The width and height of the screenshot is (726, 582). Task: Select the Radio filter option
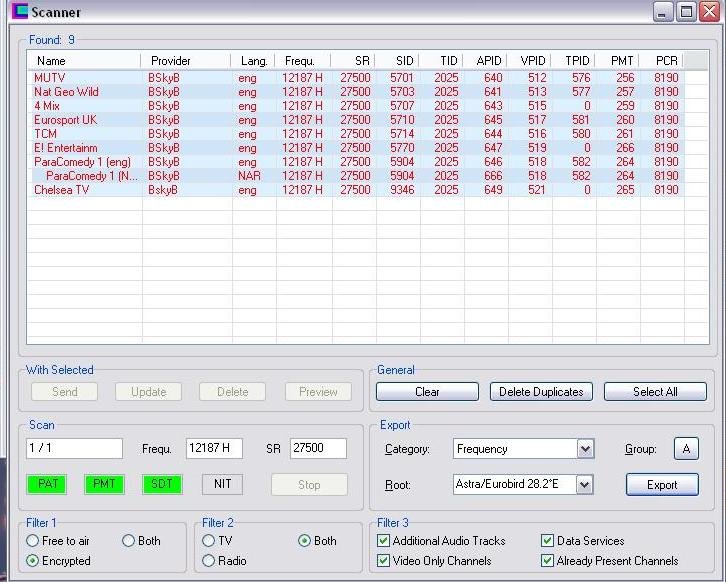pyautogui.click(x=209, y=561)
